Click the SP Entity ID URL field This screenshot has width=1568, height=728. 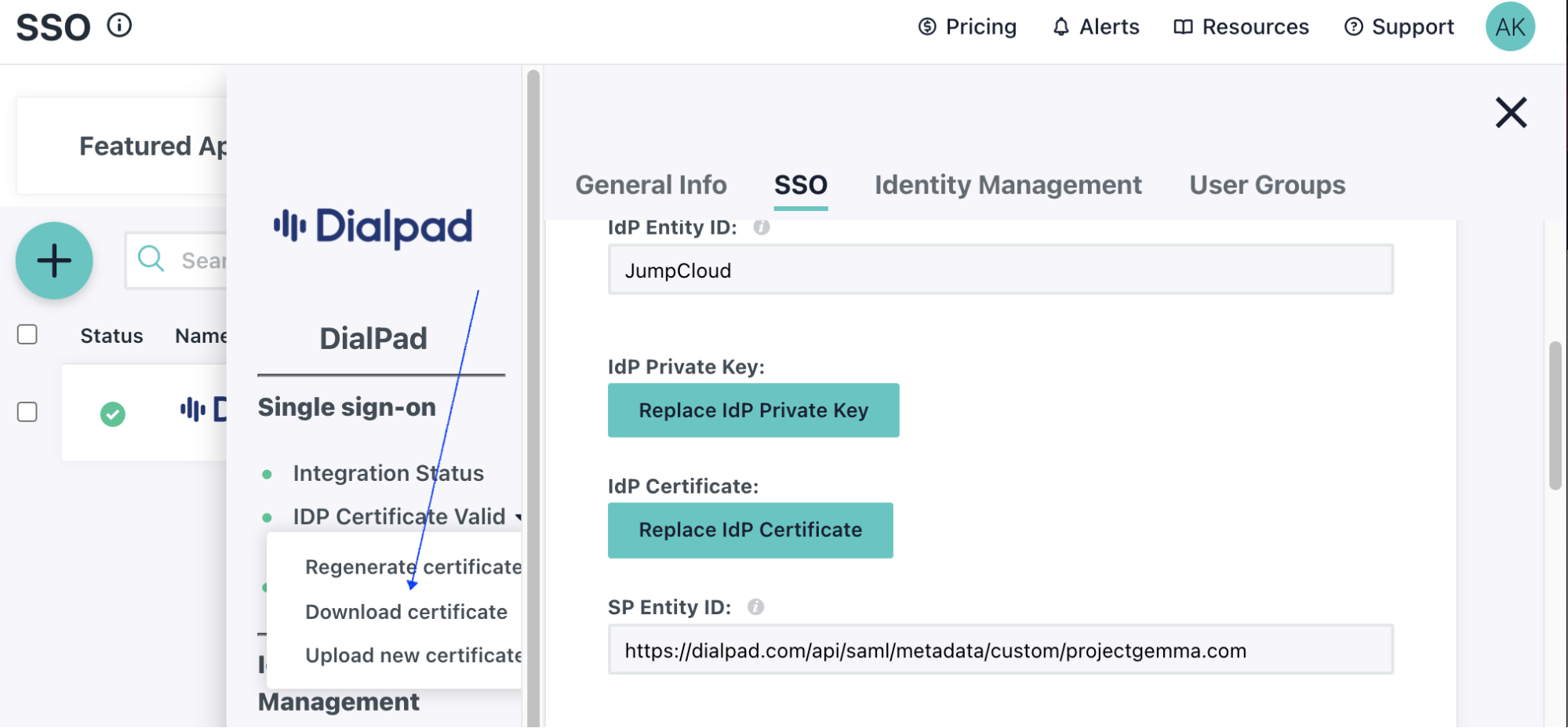point(1000,650)
